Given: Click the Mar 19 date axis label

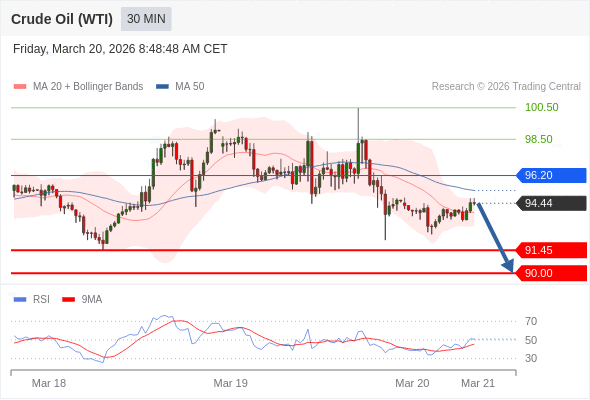Looking at the screenshot, I should click(231, 383).
